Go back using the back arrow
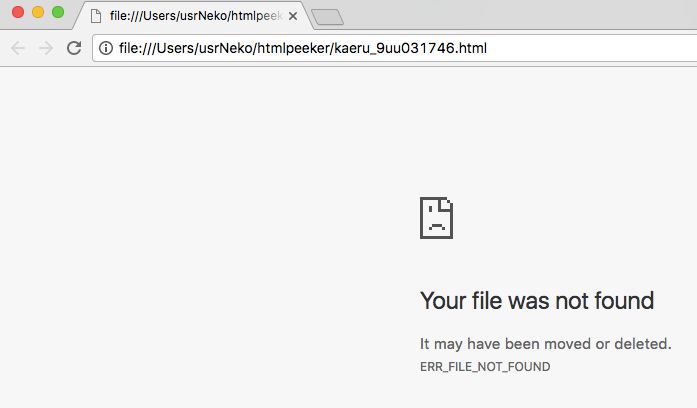Image resolution: width=697 pixels, height=408 pixels. 18,48
